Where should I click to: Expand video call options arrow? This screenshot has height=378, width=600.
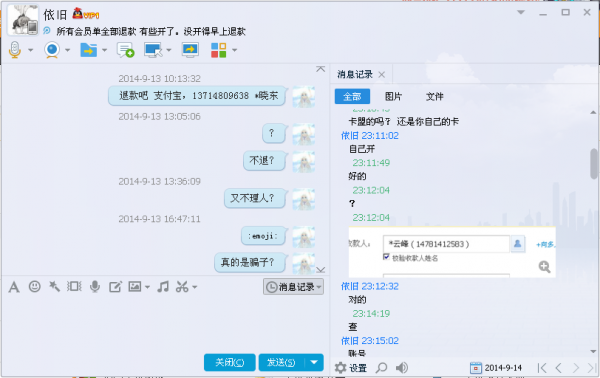point(68,50)
